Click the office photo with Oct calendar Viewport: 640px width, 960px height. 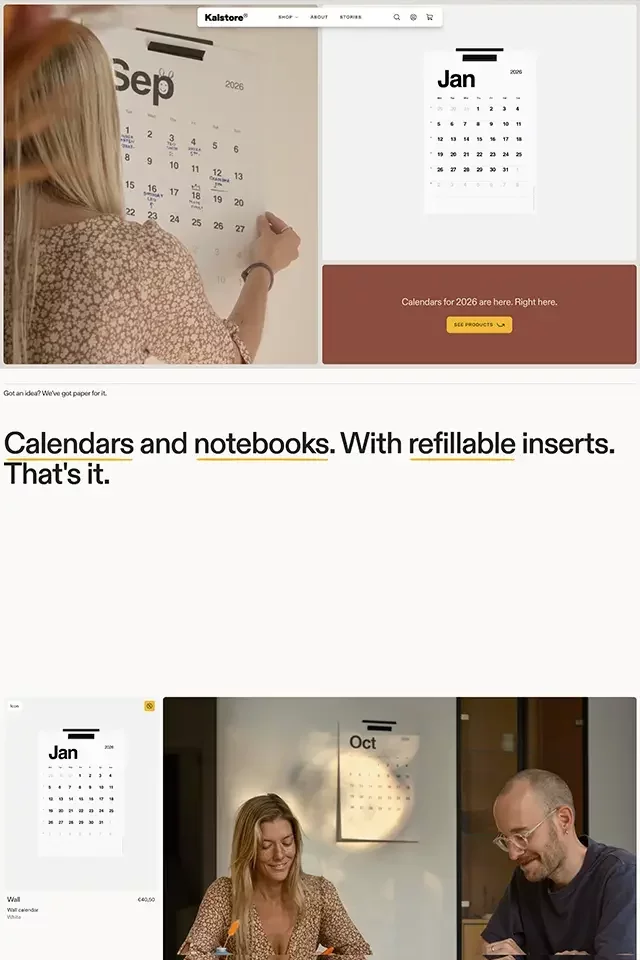click(399, 828)
